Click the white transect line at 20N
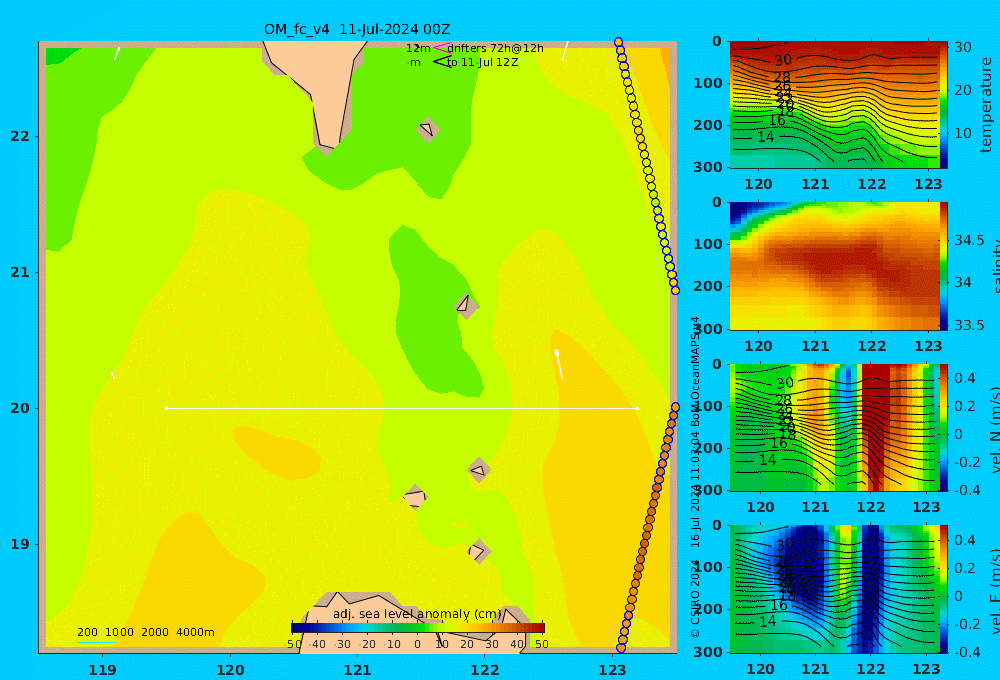Image resolution: width=1000 pixels, height=680 pixels. [x=402, y=408]
